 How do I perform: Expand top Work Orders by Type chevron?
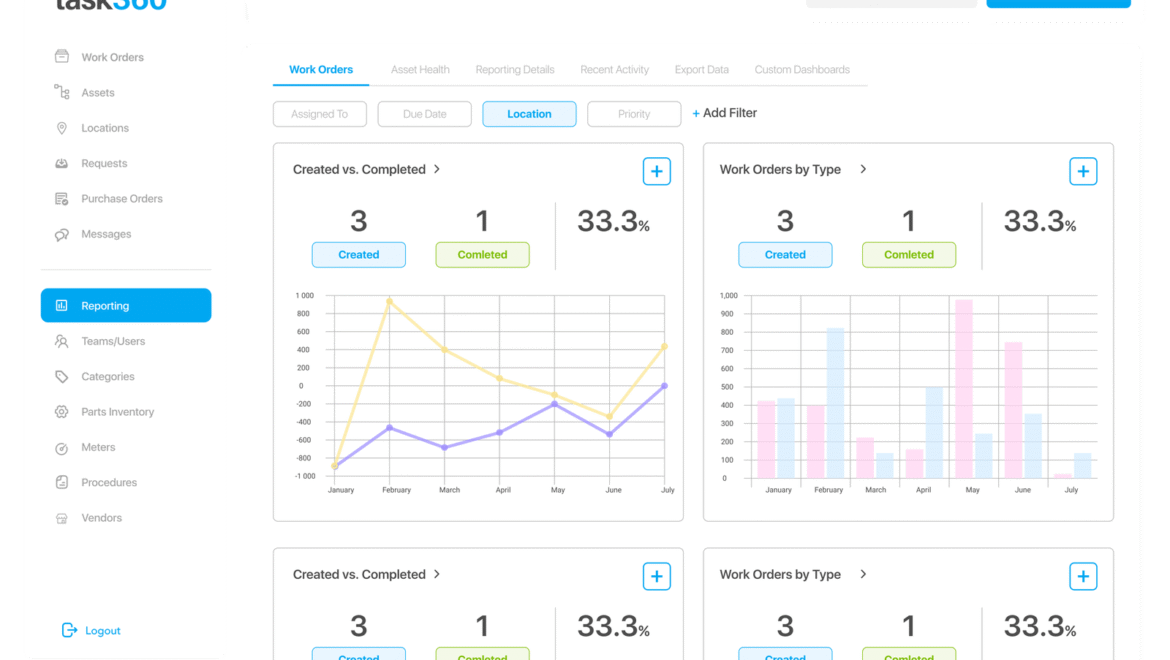pyautogui.click(x=863, y=169)
